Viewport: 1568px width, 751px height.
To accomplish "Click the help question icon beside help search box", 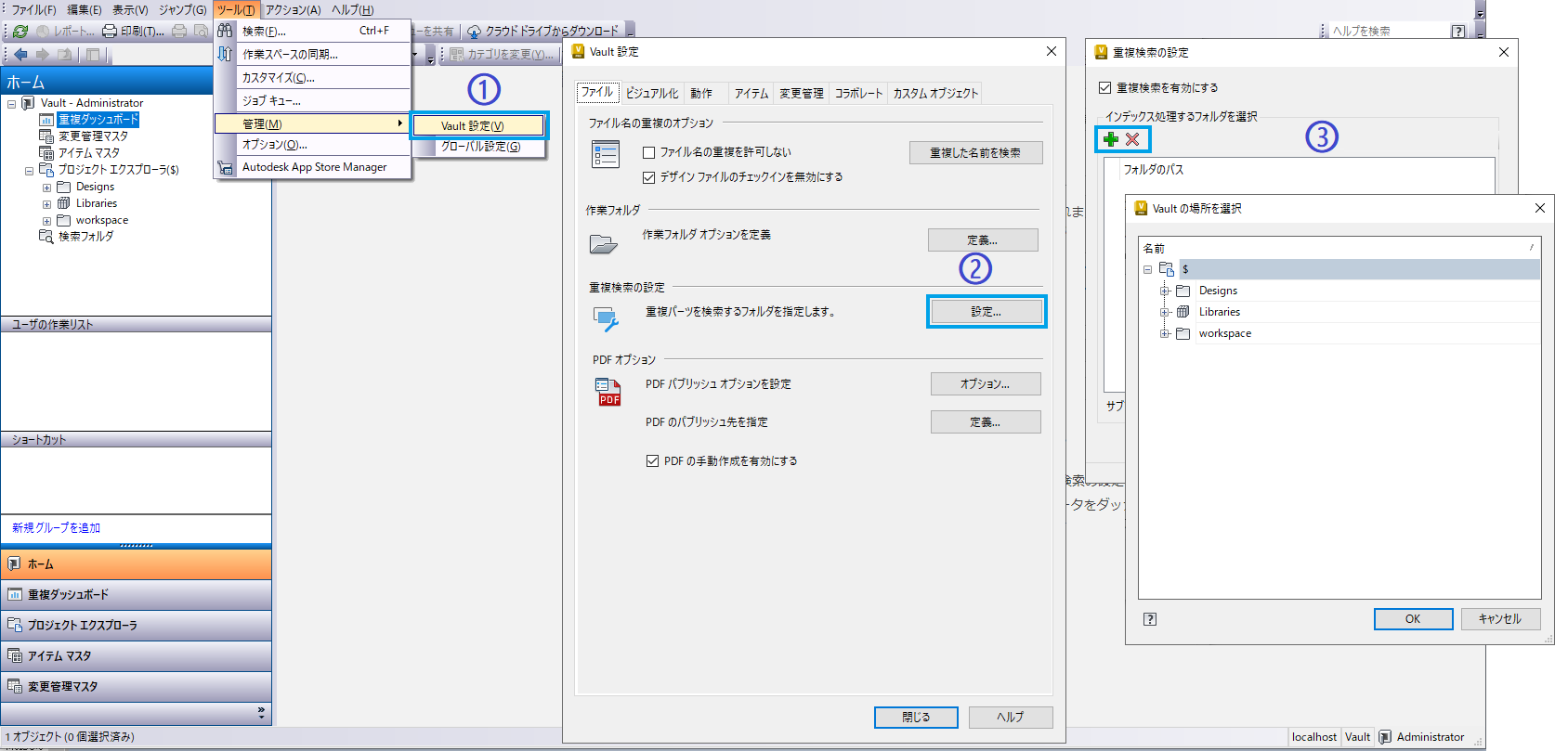I will click(1458, 32).
